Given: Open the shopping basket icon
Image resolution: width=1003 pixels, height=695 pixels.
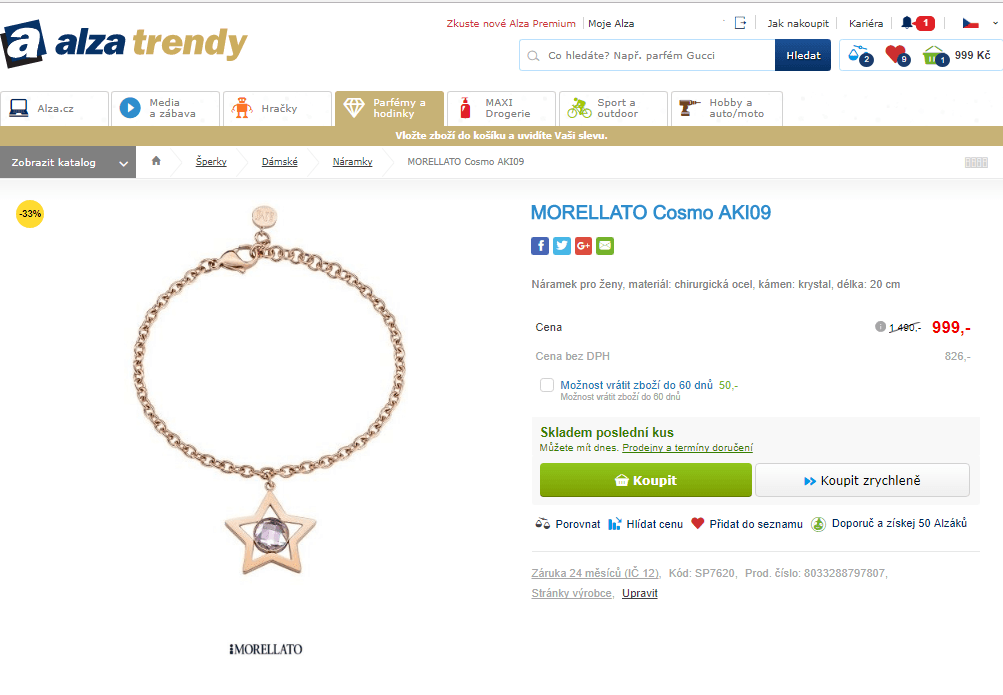Looking at the screenshot, I should click(x=935, y=56).
